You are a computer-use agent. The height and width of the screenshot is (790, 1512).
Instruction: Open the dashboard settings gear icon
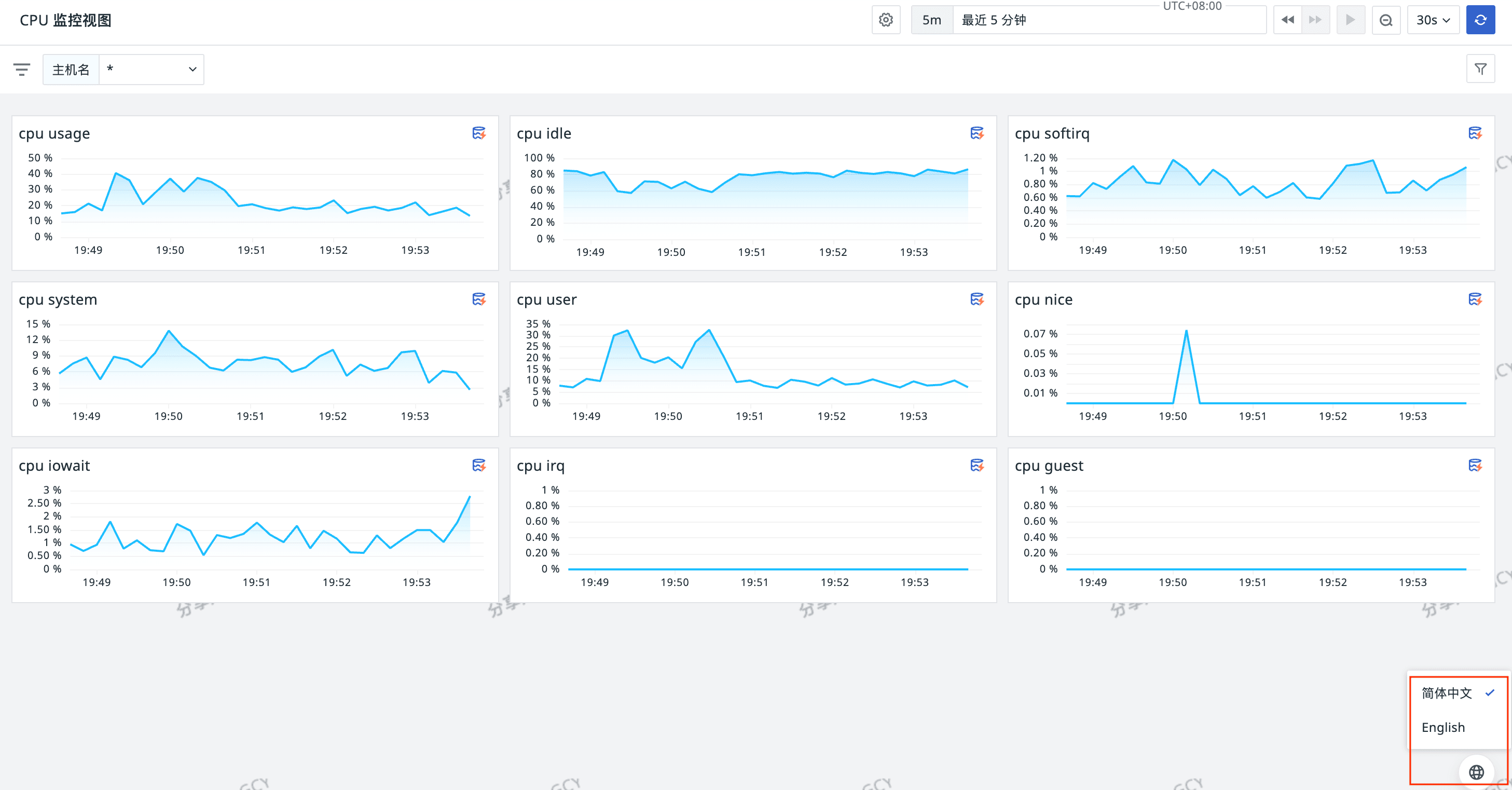[886, 20]
